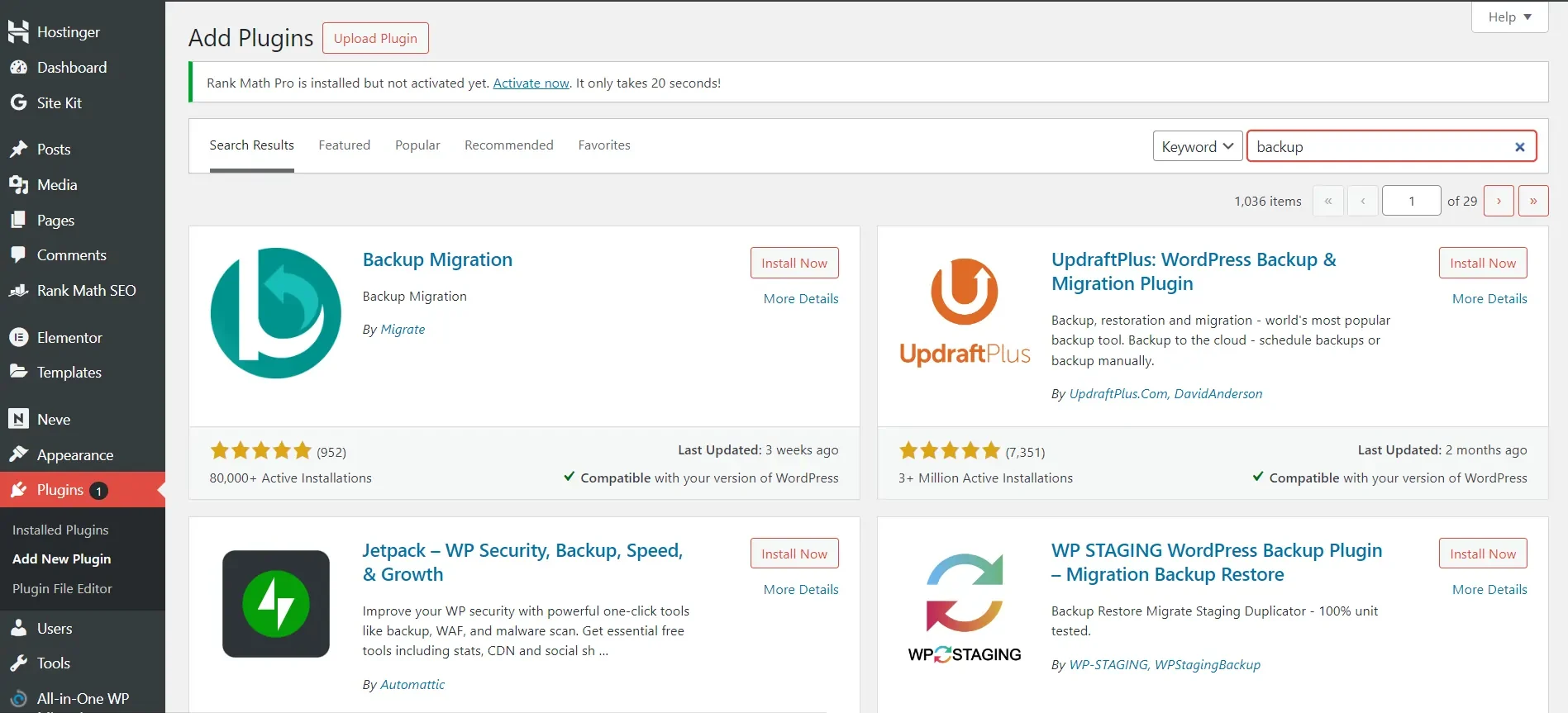
Task: Switch to the Recommended tab
Action: [x=509, y=145]
